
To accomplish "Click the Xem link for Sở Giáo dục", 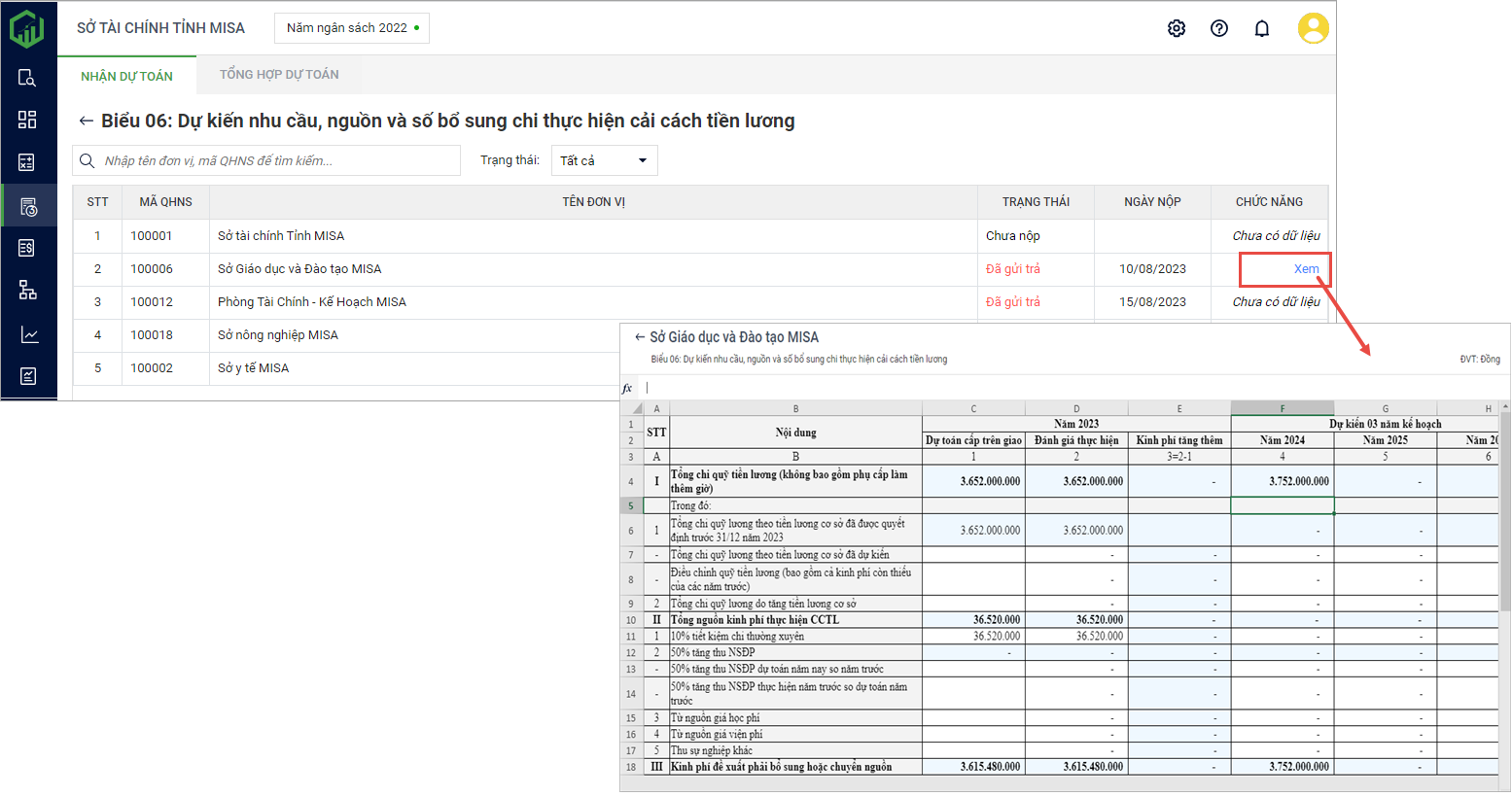I will pos(1306,269).
